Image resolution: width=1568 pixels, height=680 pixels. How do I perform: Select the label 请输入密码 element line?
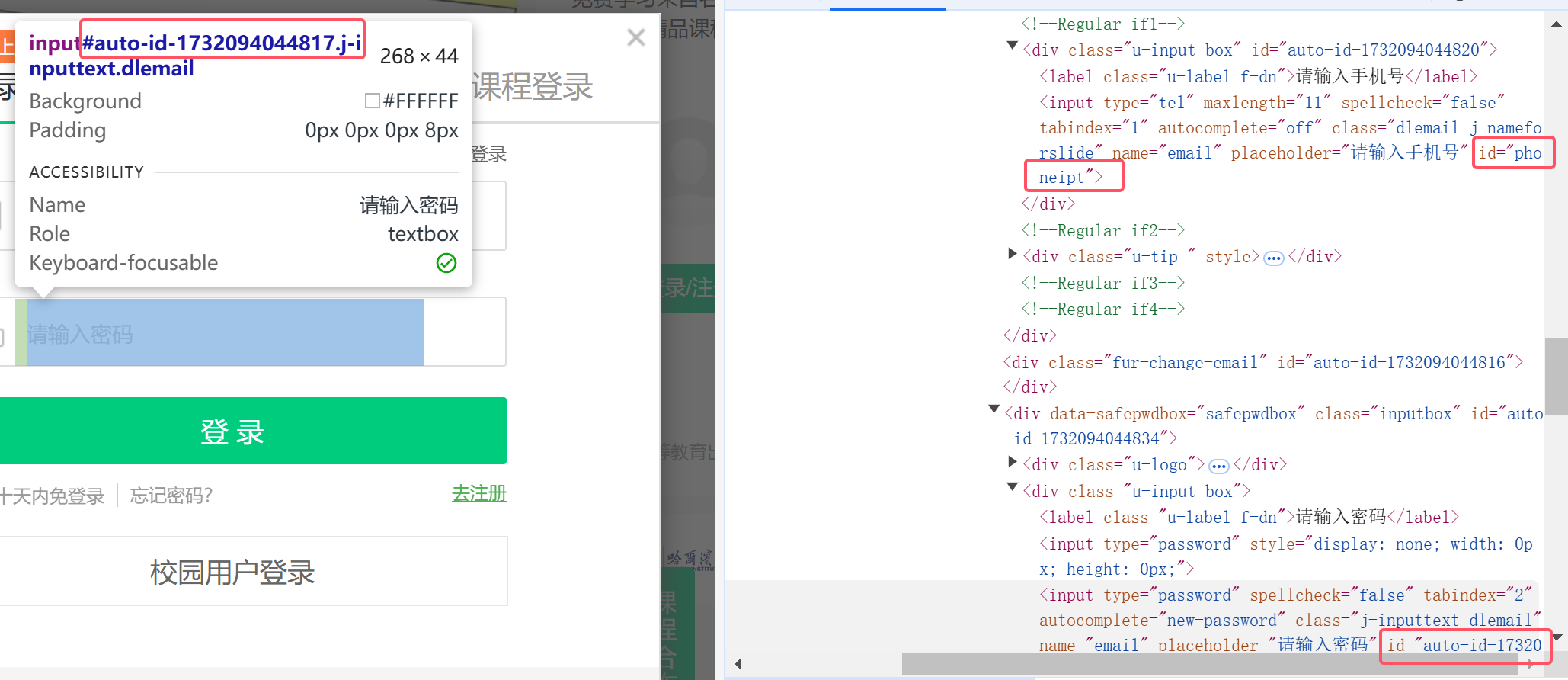[1249, 517]
